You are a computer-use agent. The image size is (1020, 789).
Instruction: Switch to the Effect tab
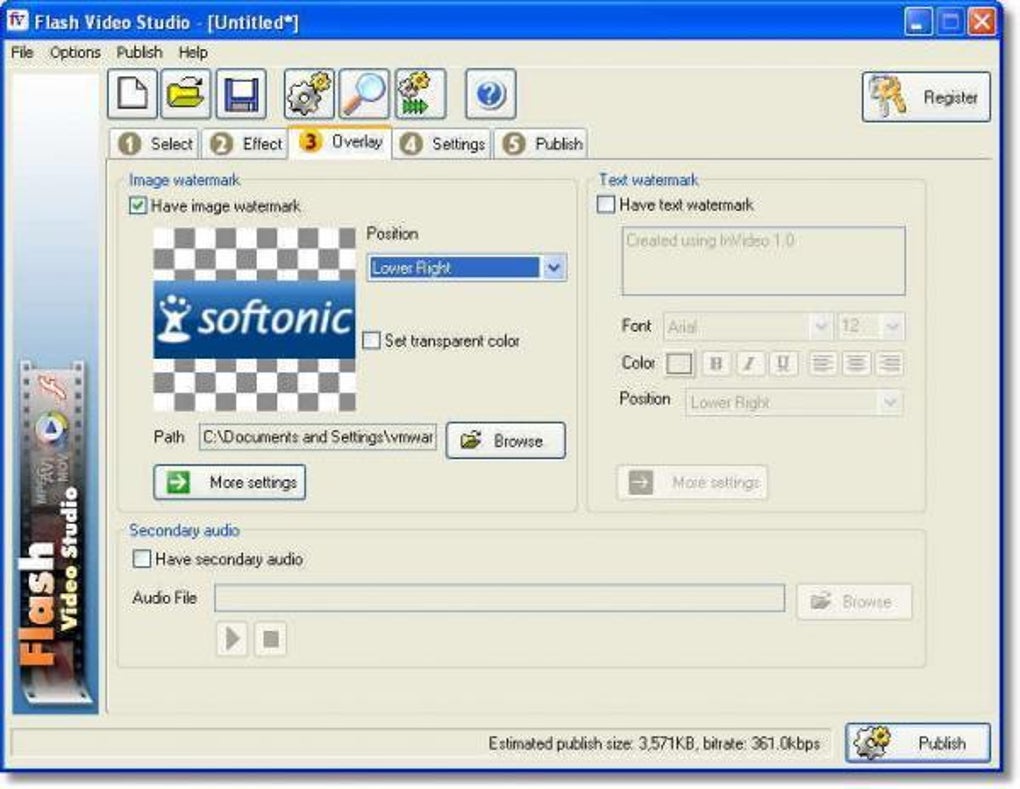click(246, 144)
